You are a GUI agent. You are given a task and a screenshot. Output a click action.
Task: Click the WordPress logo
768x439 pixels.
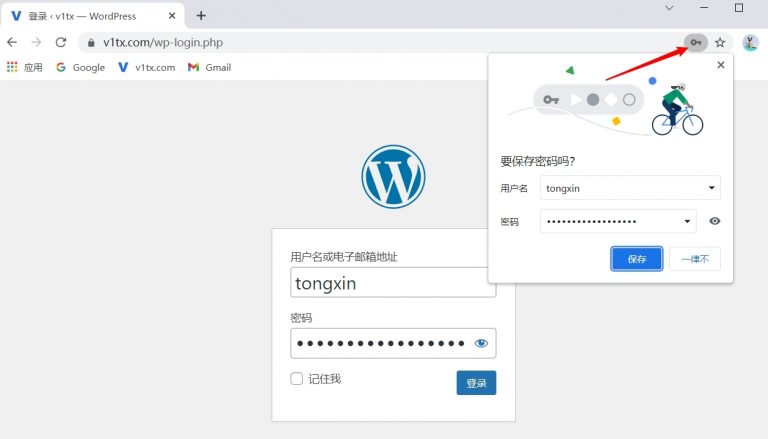[393, 176]
